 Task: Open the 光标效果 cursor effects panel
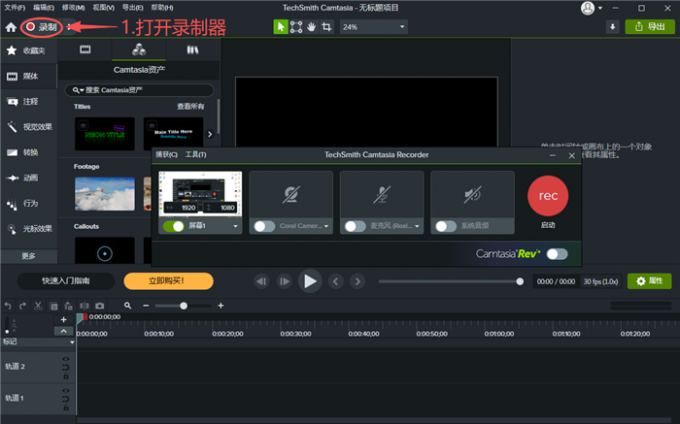coord(29,228)
